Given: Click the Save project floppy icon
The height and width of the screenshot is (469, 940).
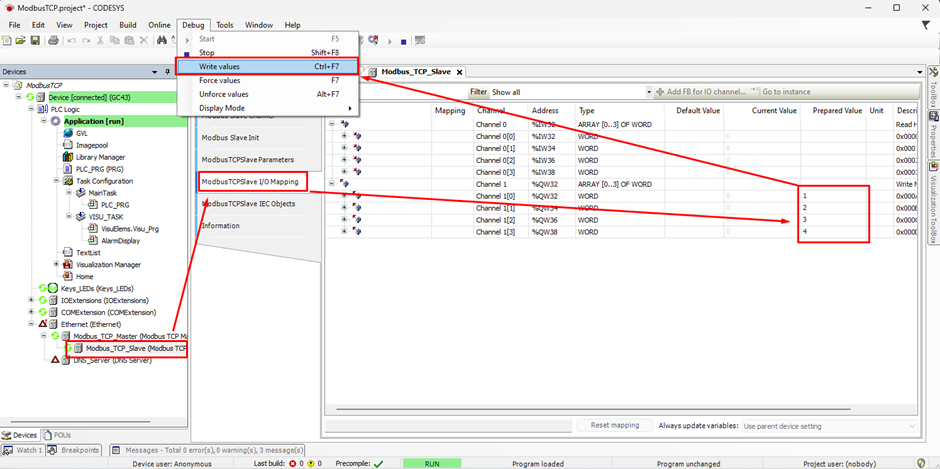Looking at the screenshot, I should [x=35, y=40].
